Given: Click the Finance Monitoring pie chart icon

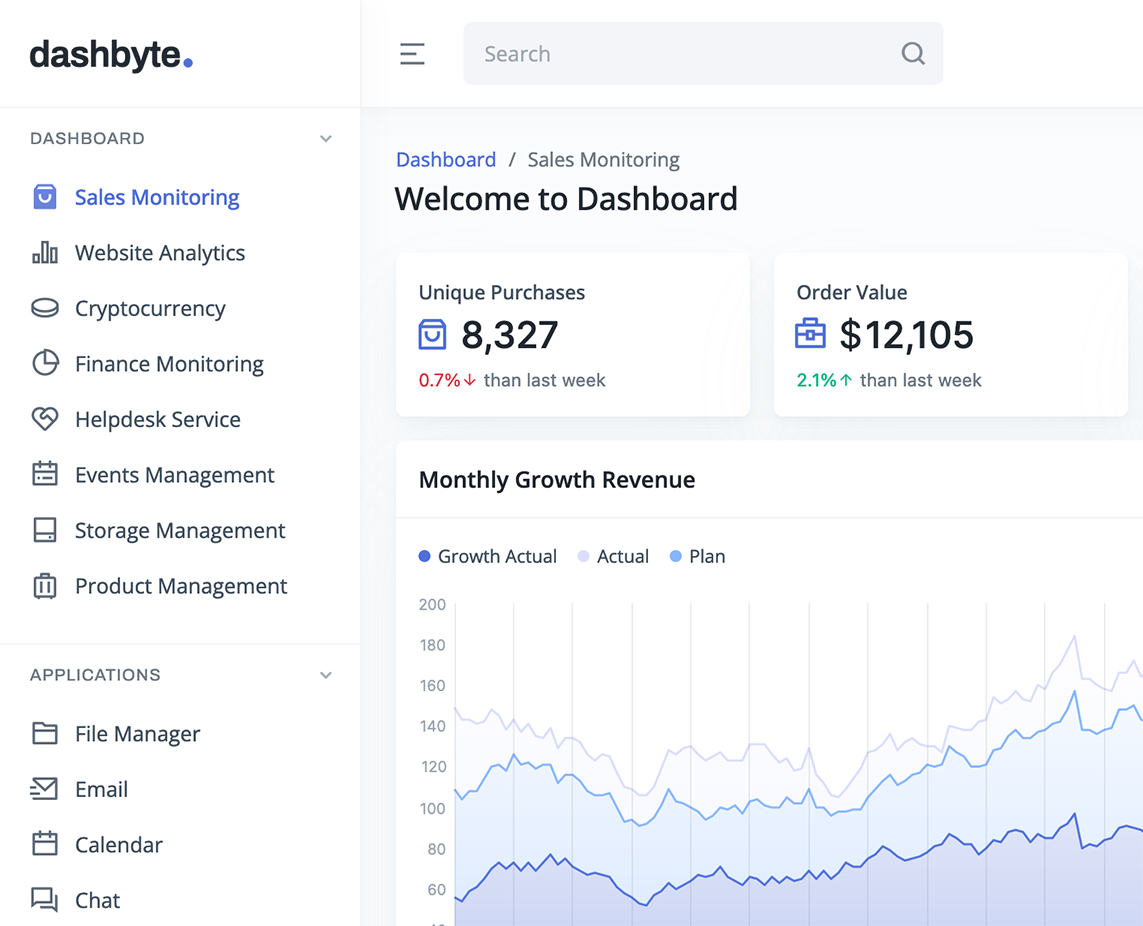Looking at the screenshot, I should pyautogui.click(x=45, y=364).
